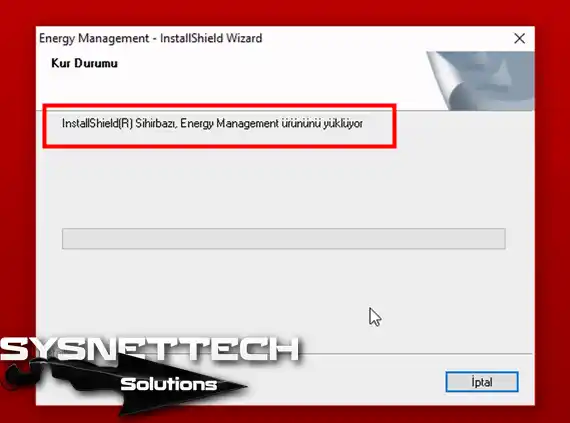Click the footer separator line above İptal

(416, 353)
